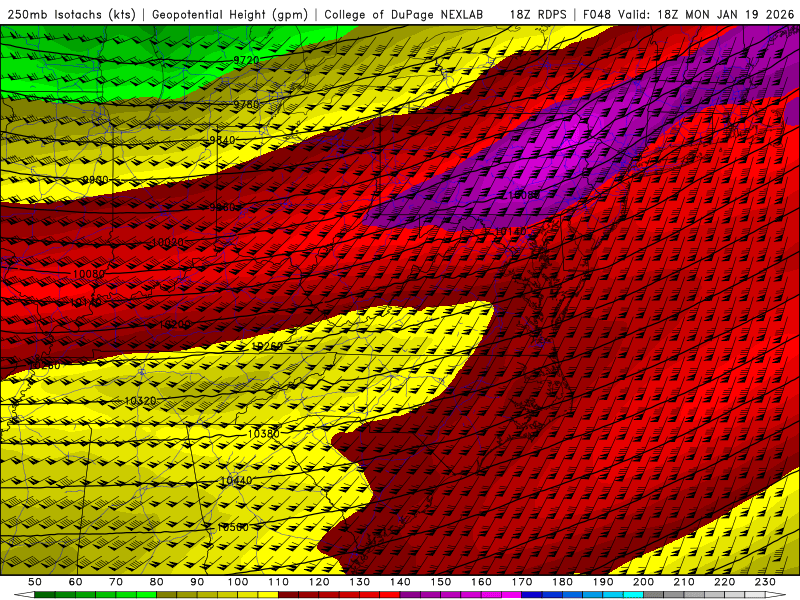Click the 140 value on the color scale
Viewport: 800px width, 600px height.
pos(400,582)
